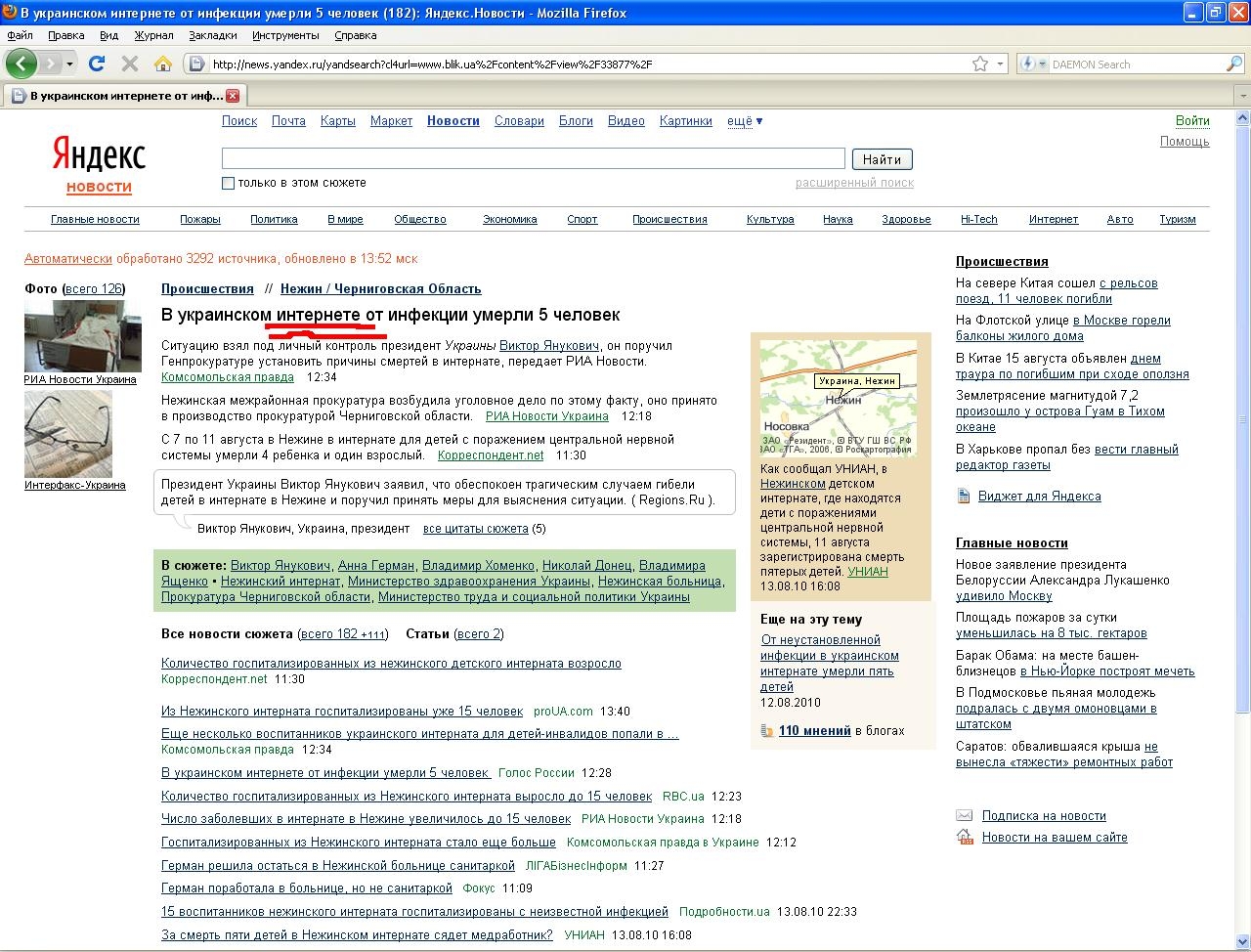Go back with the green Back arrow
Image resolution: width=1251 pixels, height=952 pixels.
[x=21, y=64]
